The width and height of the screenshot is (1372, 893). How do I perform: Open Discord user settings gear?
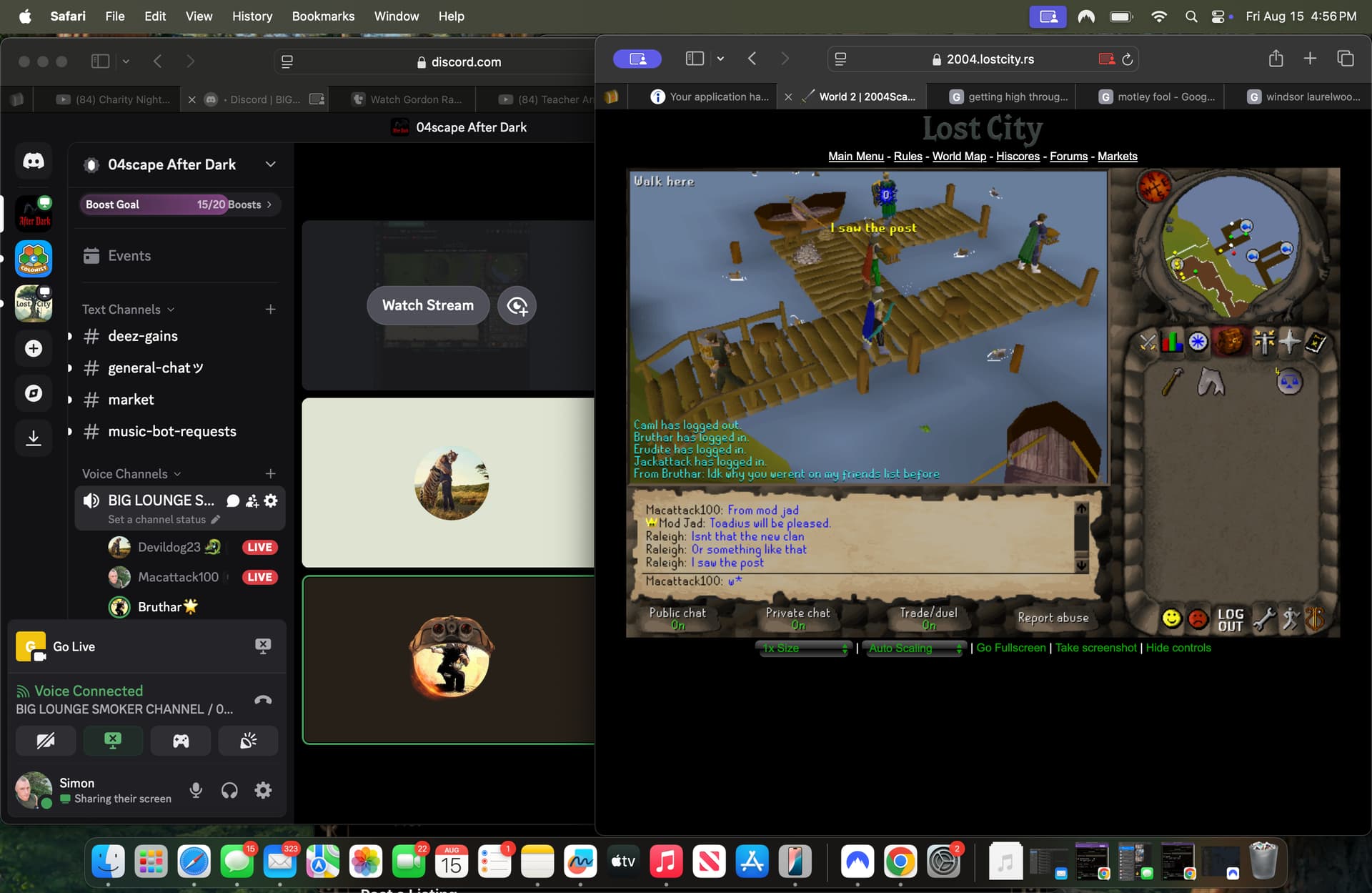click(x=263, y=790)
